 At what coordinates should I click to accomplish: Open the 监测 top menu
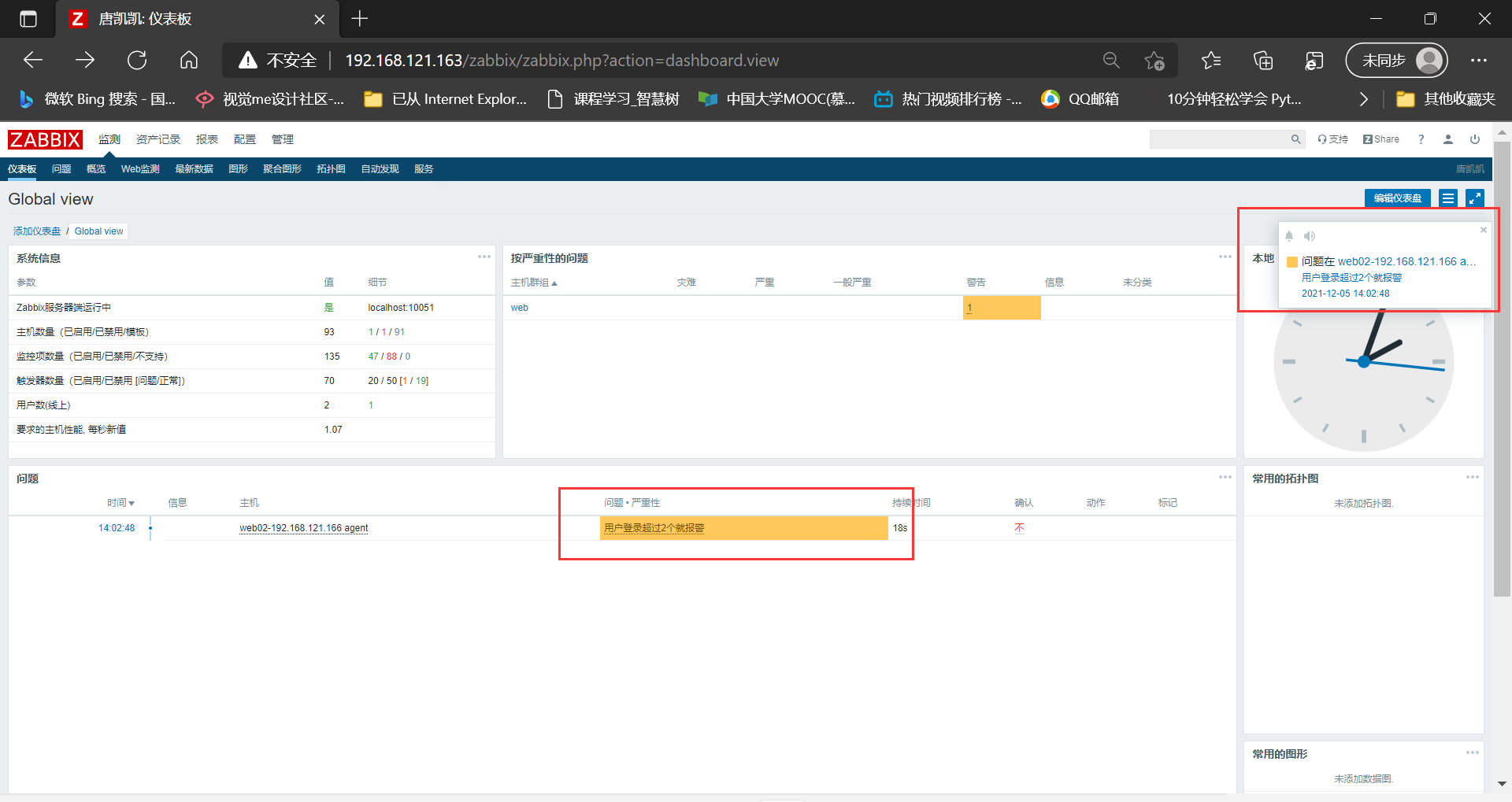(x=109, y=139)
